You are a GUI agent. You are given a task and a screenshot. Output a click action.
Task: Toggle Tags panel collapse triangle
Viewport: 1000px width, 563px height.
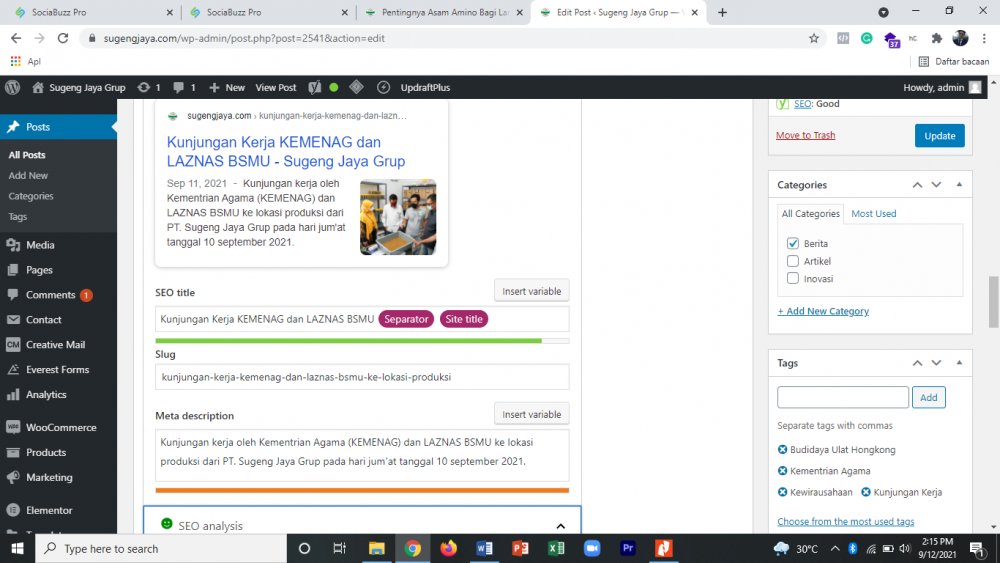959,362
